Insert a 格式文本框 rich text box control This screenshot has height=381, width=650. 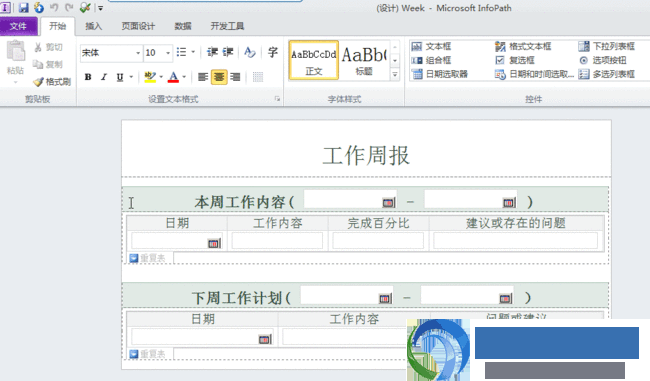(523, 46)
